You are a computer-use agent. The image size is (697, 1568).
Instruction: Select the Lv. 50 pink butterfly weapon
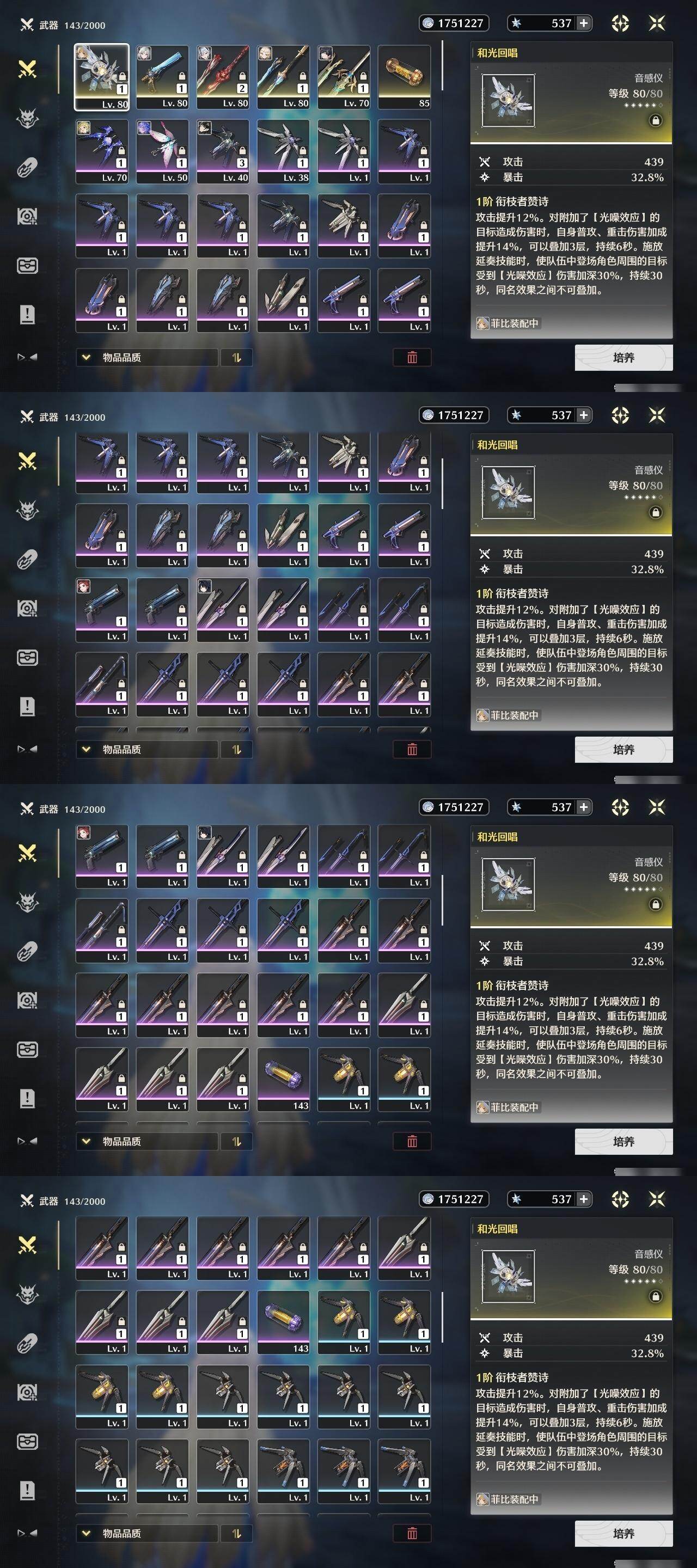[162, 151]
